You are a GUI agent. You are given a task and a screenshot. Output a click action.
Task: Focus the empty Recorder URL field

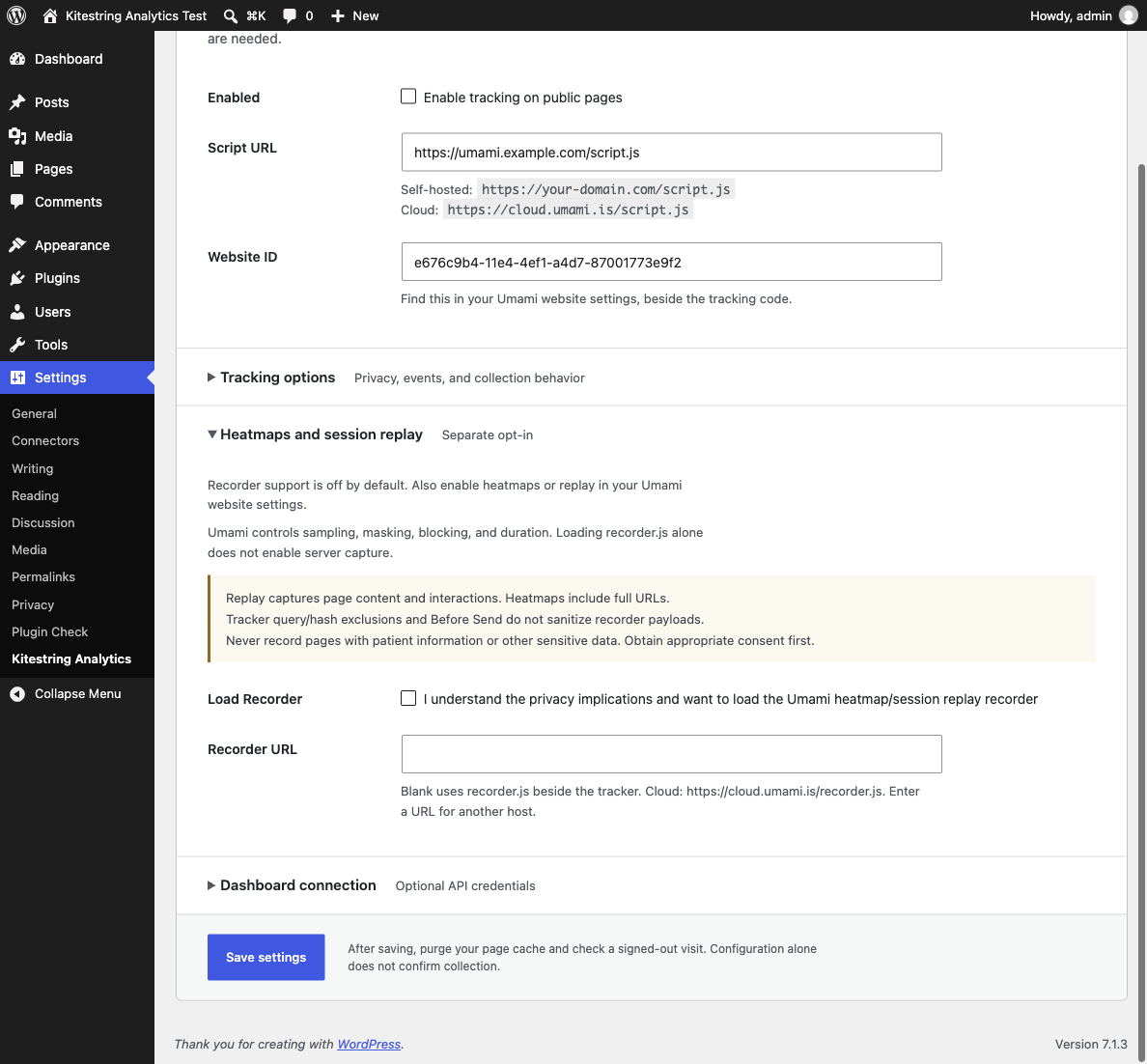(x=672, y=754)
